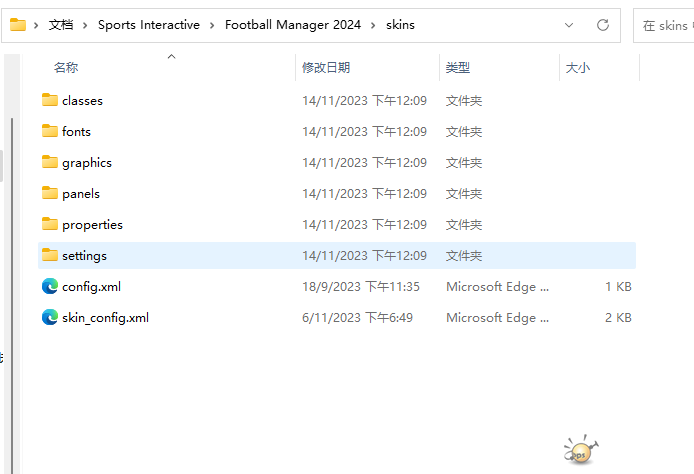Screen dimensions: 694x474
Task: Click the properties folder icon
Action: point(50,224)
